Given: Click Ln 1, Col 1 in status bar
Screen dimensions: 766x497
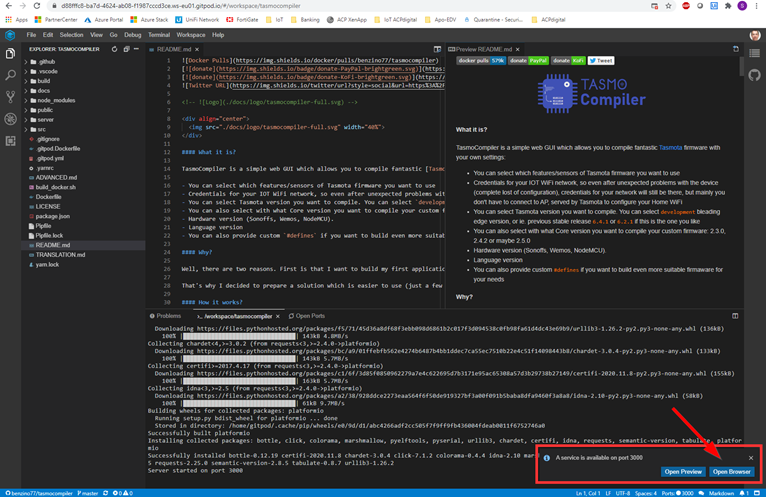Looking at the screenshot, I should [588, 493].
